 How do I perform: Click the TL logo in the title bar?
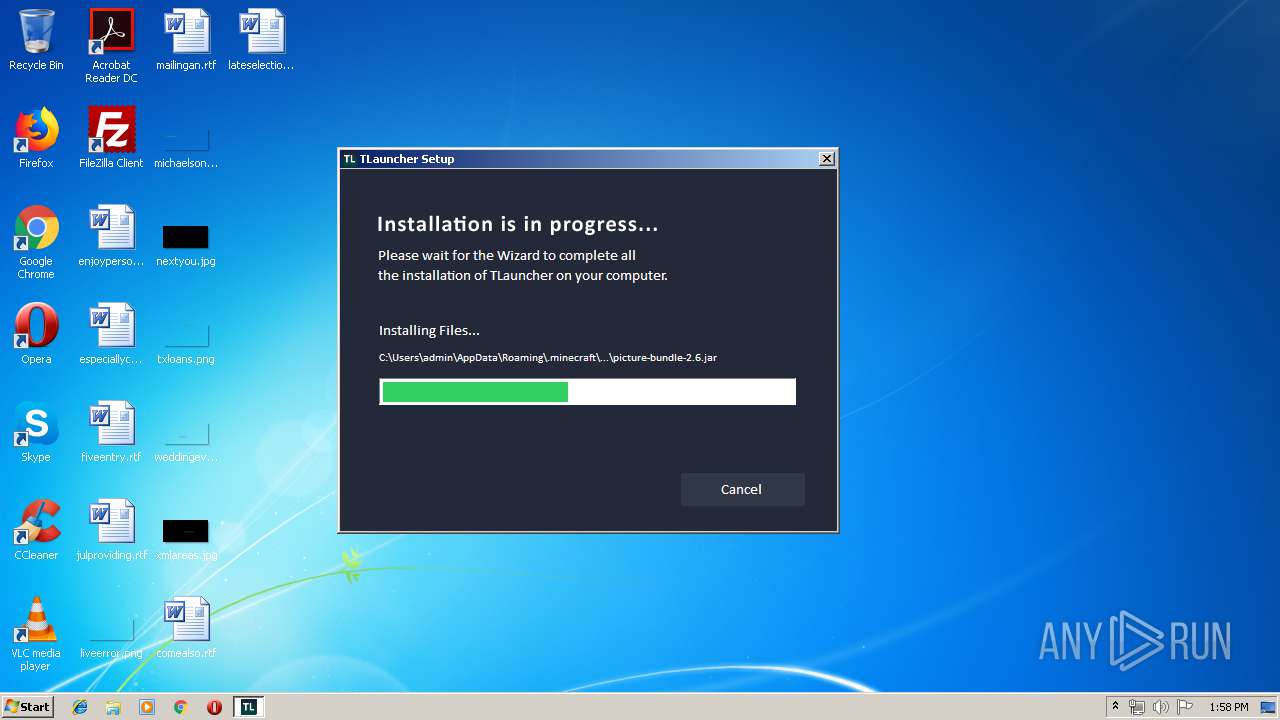pos(349,159)
